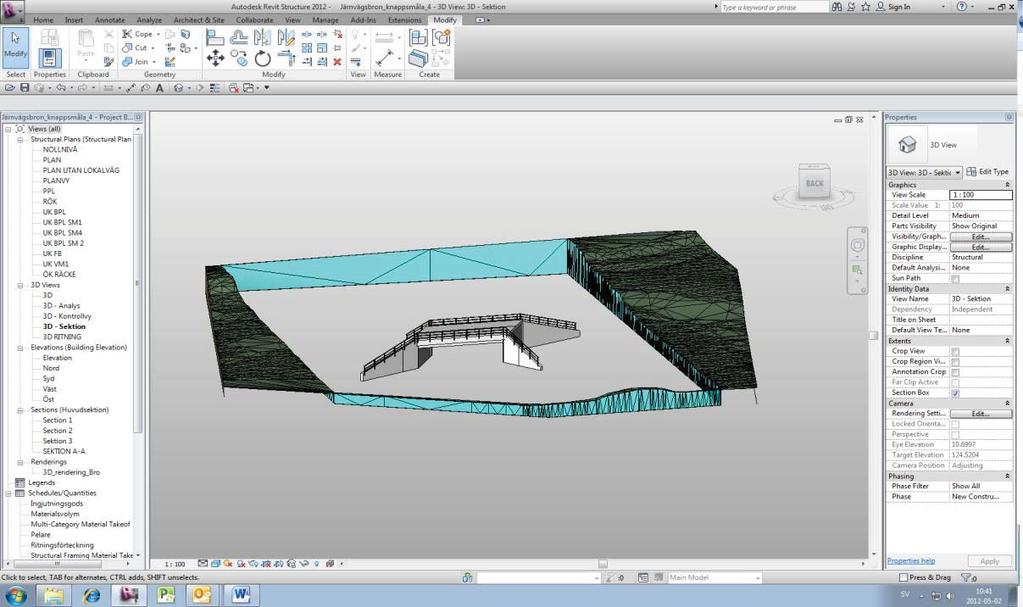Click the Properties ribbon icon

49,58
